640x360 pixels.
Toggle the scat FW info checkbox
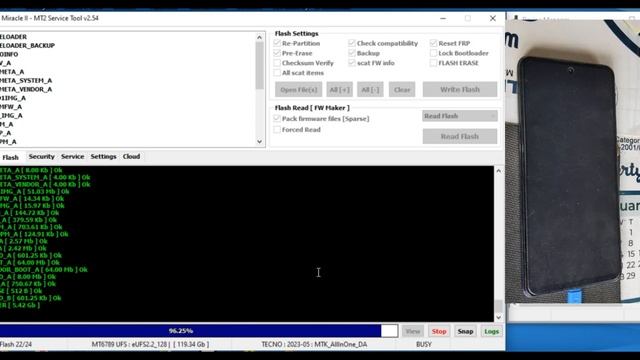tap(352, 63)
